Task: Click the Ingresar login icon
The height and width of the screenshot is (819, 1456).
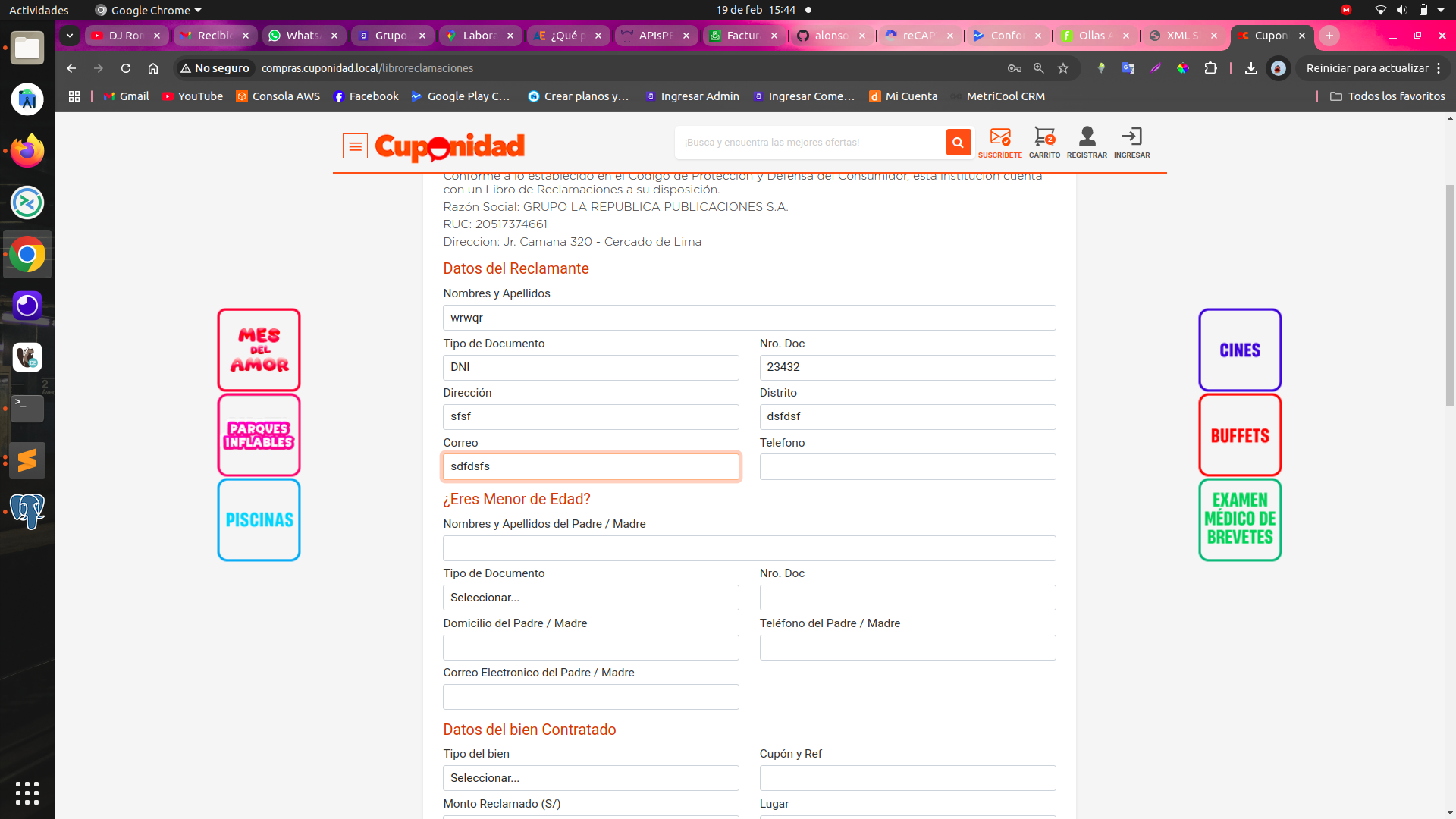Action: (x=1131, y=141)
